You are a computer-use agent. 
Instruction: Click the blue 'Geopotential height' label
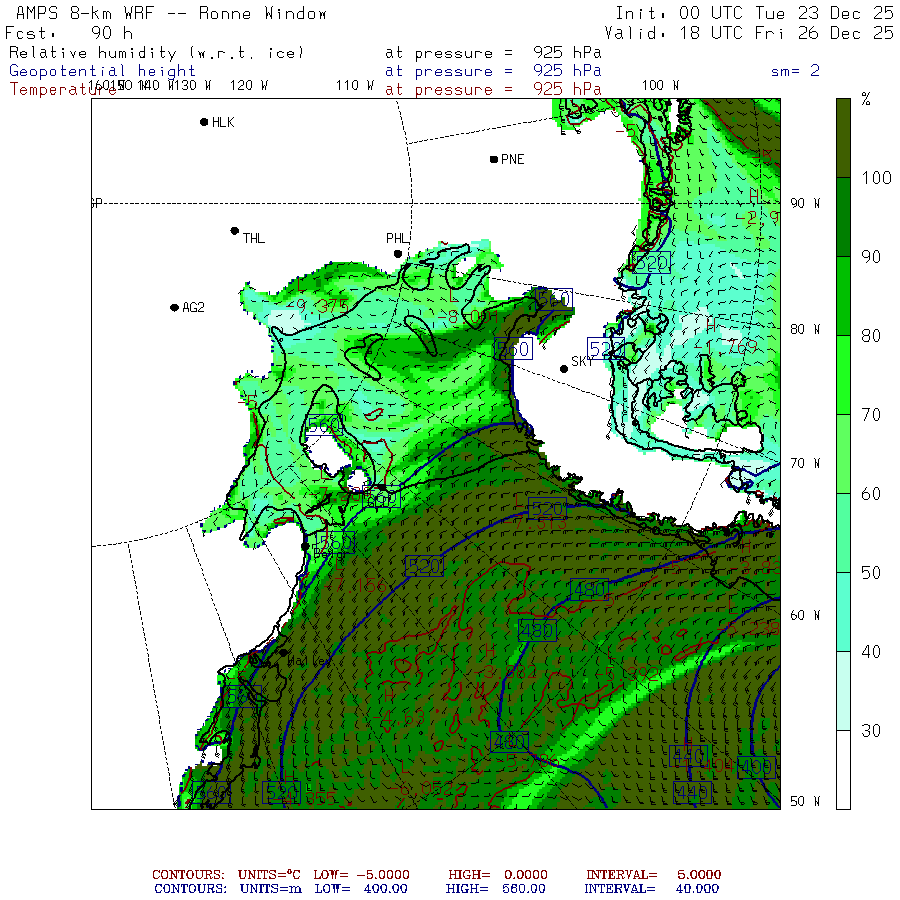pyautogui.click(x=102, y=71)
